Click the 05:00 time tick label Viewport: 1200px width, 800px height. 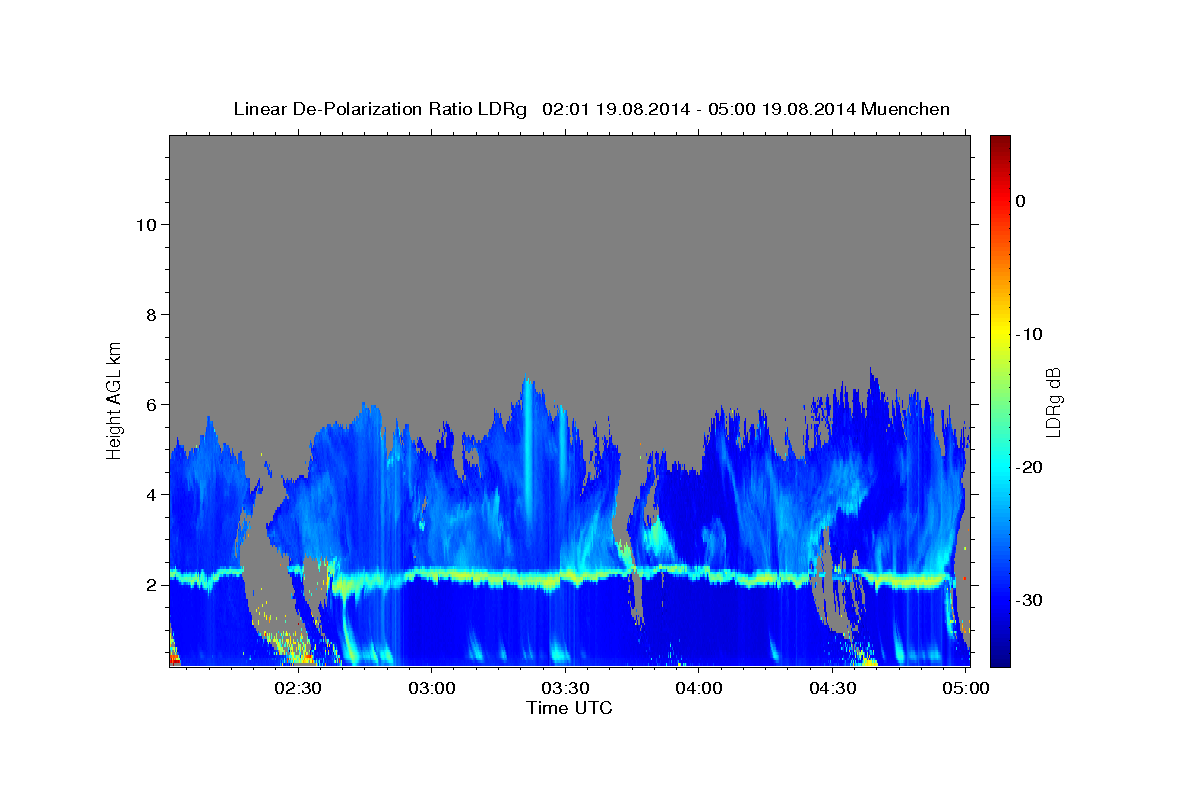click(x=966, y=688)
